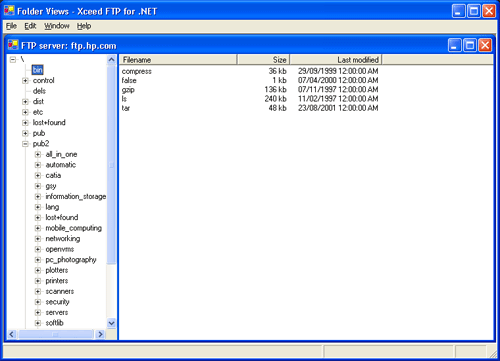
Task: Collapse the root backslash tree node
Action: [13, 60]
